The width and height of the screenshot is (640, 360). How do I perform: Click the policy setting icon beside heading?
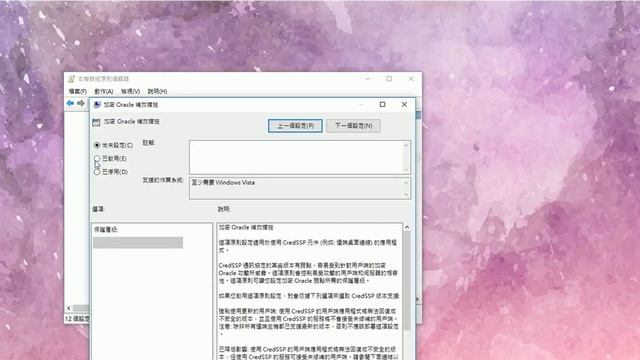coord(96,122)
